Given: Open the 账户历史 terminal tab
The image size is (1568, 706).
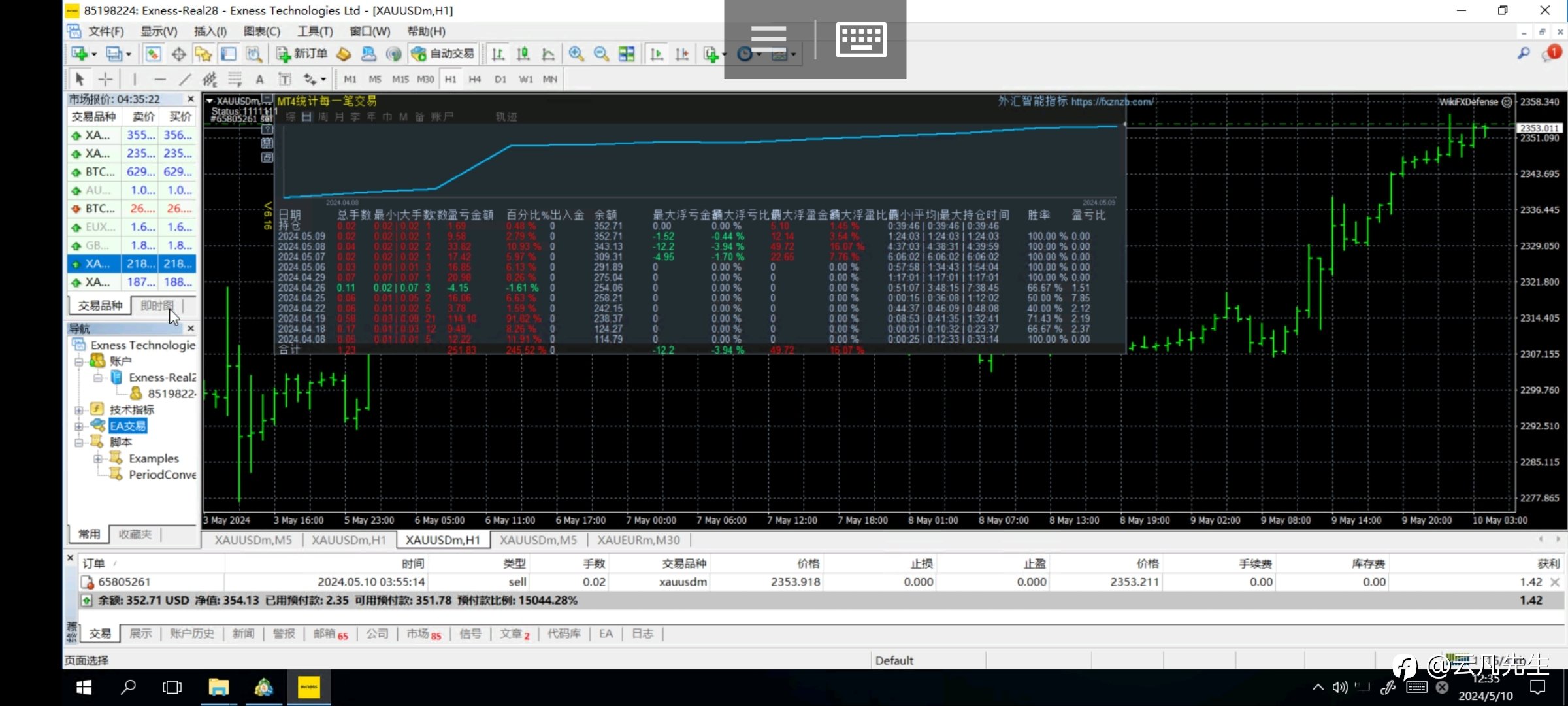Looking at the screenshot, I should pos(191,633).
